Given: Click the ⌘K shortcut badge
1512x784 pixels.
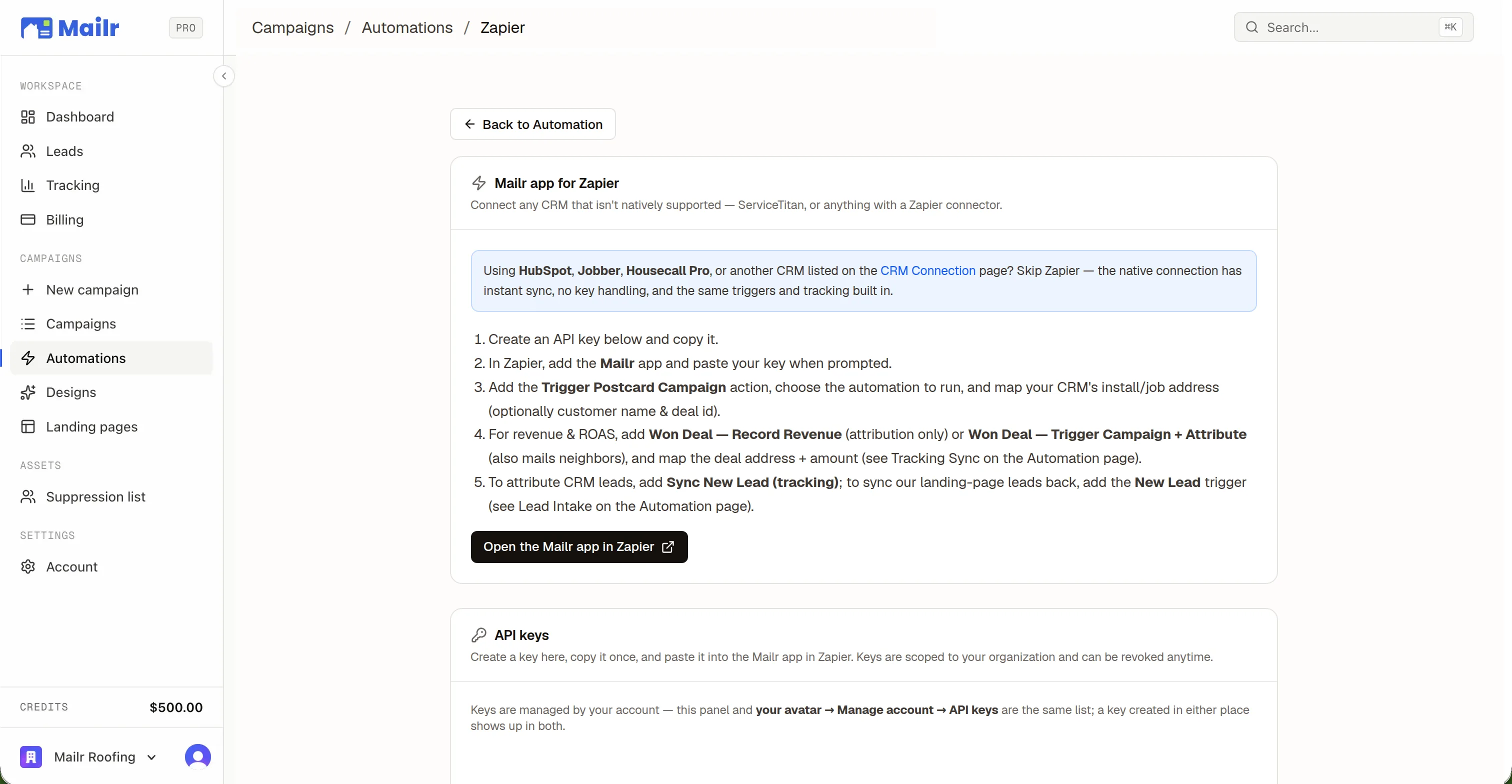Looking at the screenshot, I should click(1450, 27).
